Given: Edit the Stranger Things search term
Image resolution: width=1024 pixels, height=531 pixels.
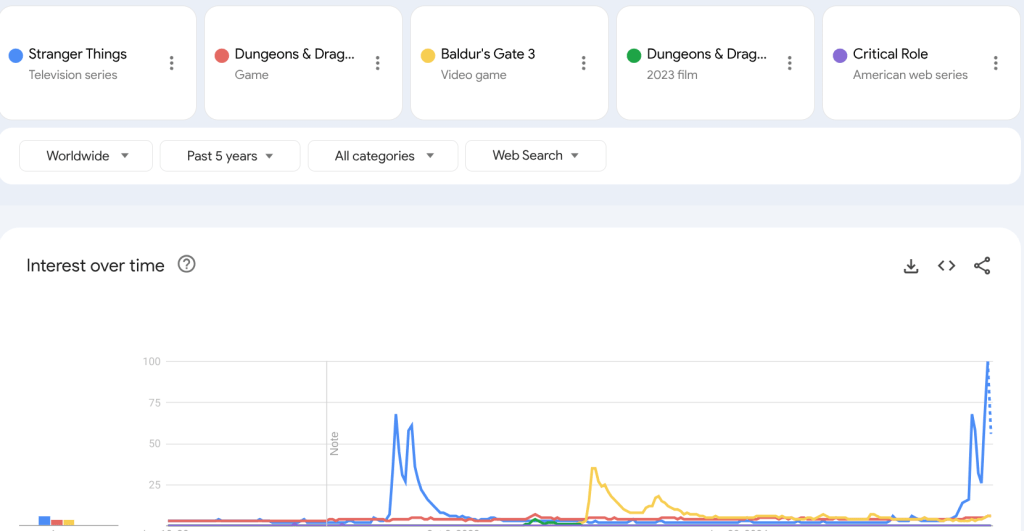Looking at the screenshot, I should click(78, 54).
